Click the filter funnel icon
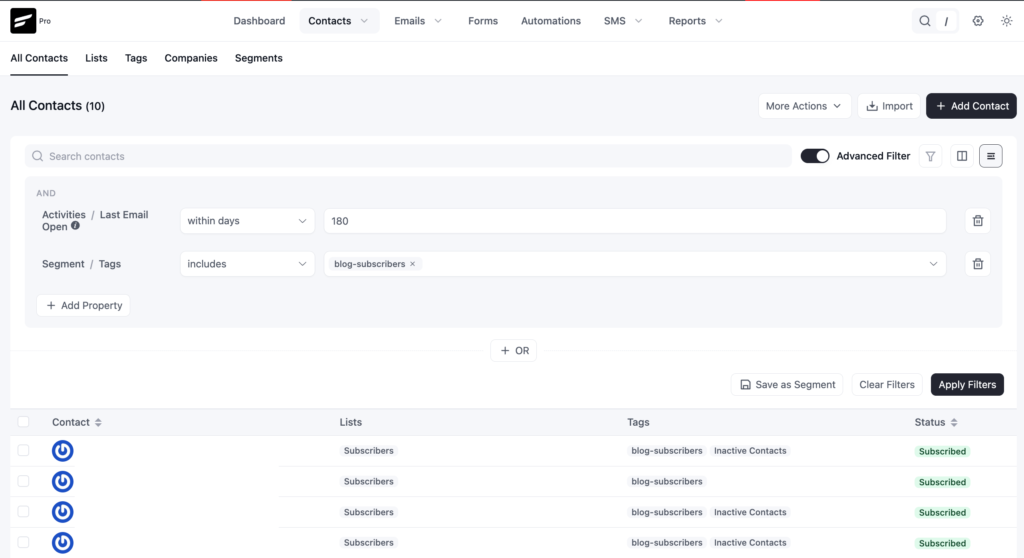1024x558 pixels. pyautogui.click(x=931, y=156)
